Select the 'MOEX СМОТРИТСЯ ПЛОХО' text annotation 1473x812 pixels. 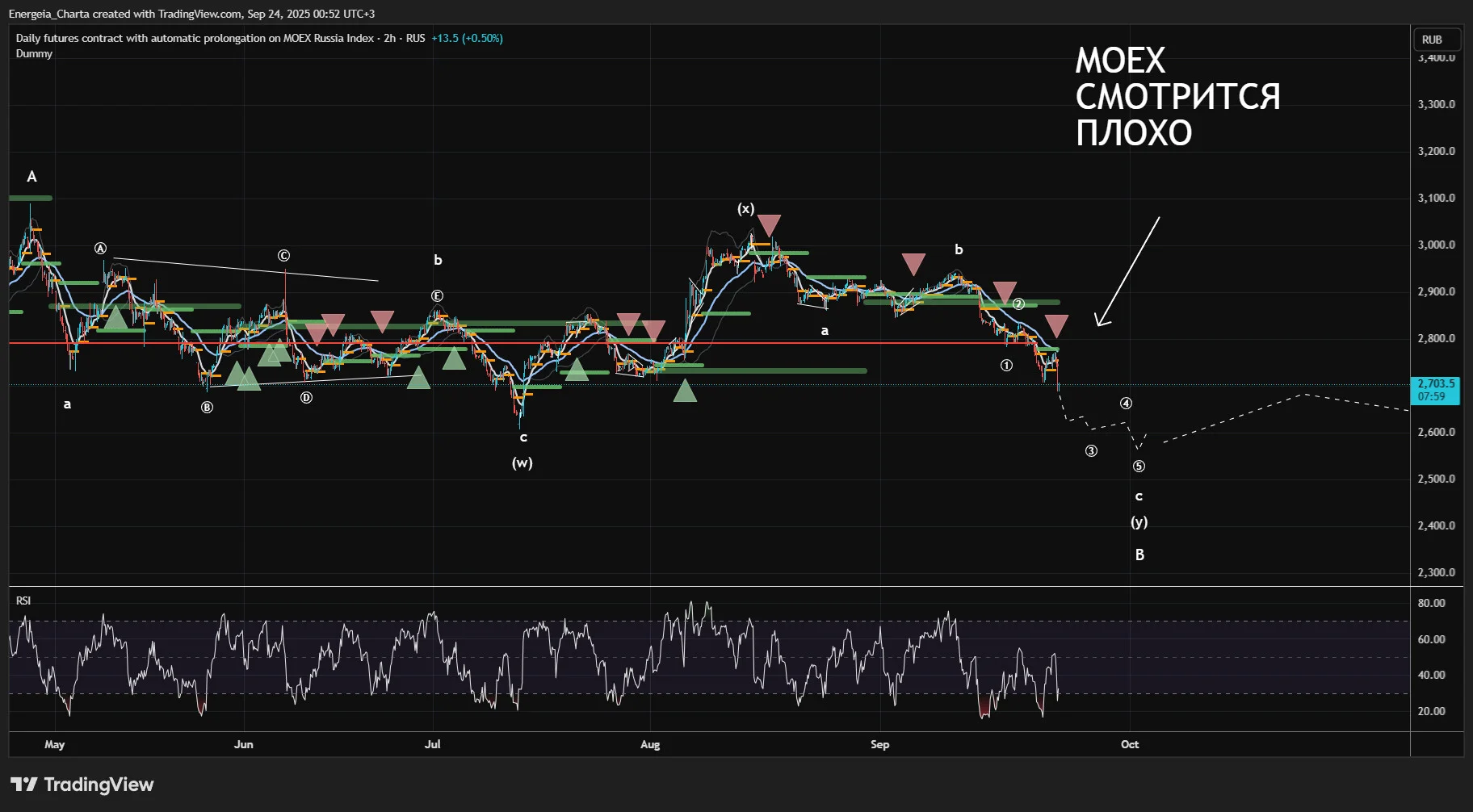(1177, 97)
